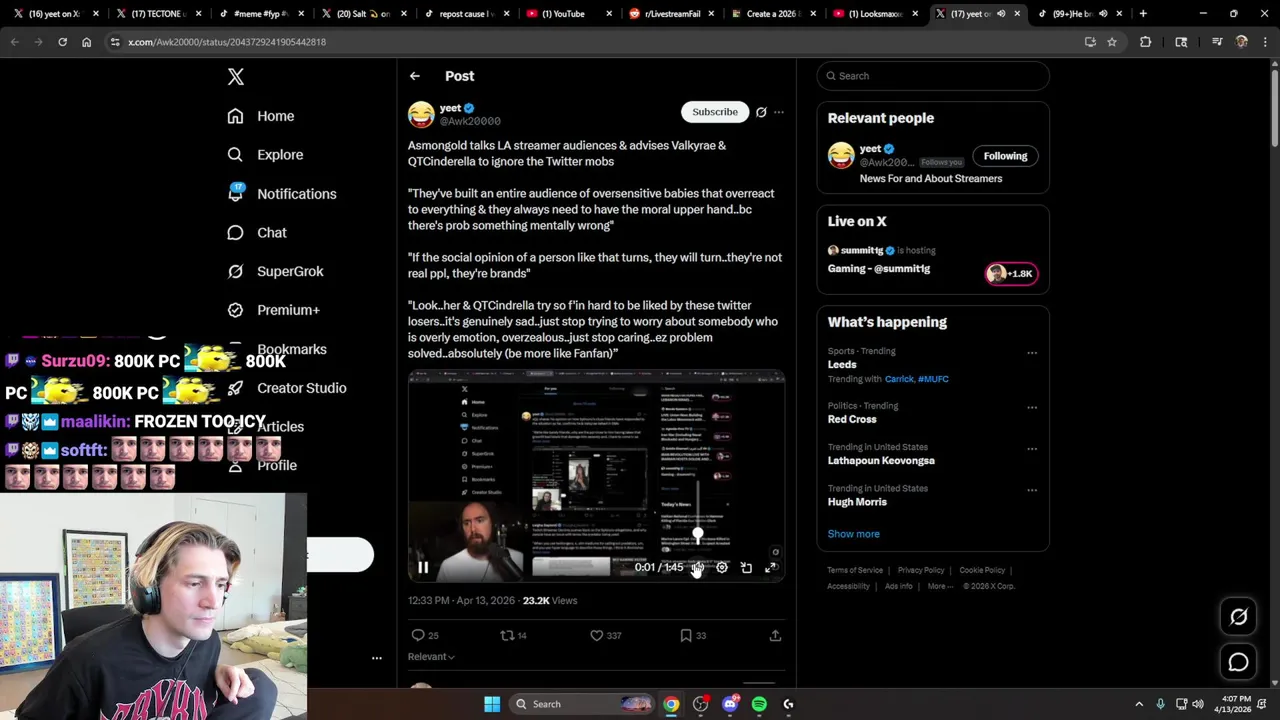The height and width of the screenshot is (720, 1280).
Task: Expand the video to fullscreen
Action: click(x=771, y=567)
